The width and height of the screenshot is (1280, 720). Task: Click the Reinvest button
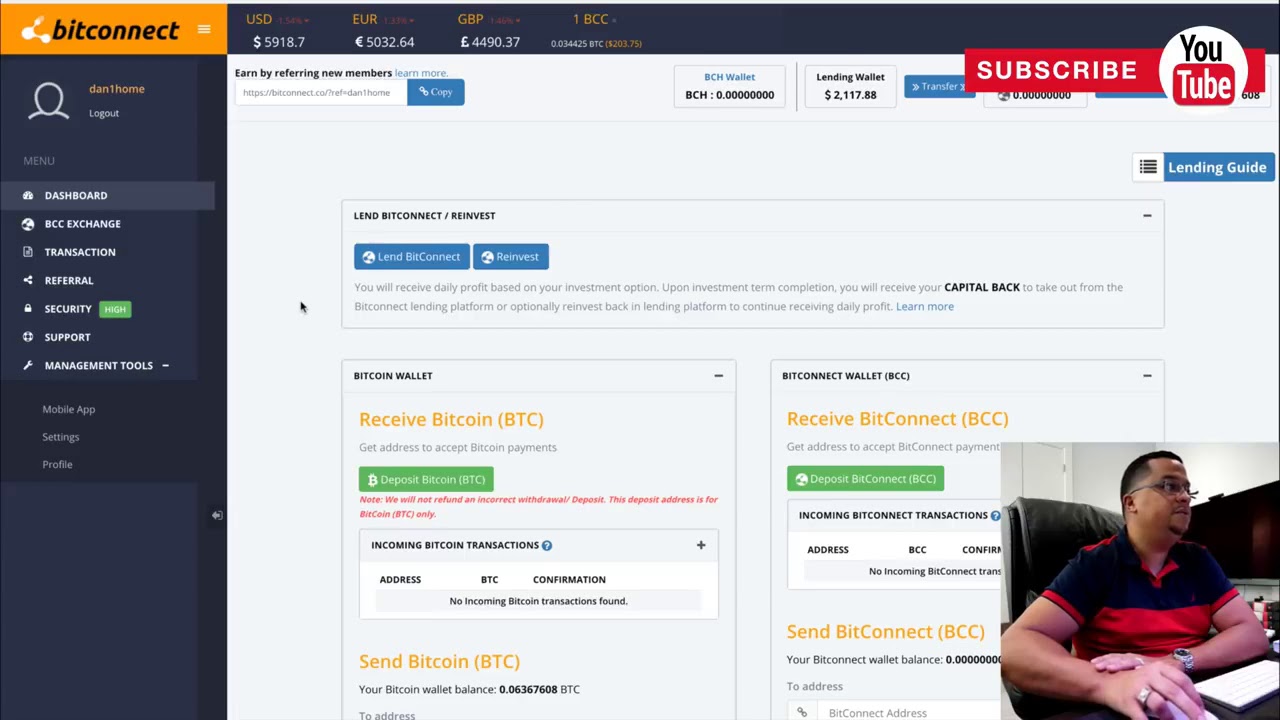tap(510, 257)
